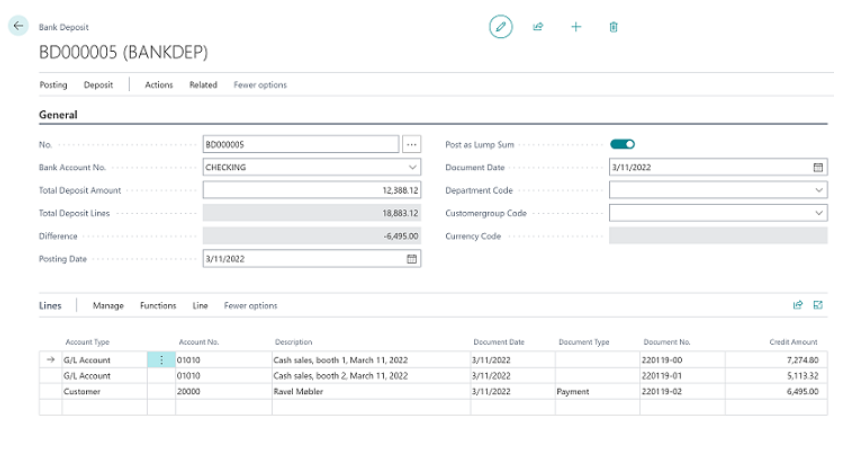Click 'Cash sales, booth 2' description

pyautogui.click(x=371, y=376)
